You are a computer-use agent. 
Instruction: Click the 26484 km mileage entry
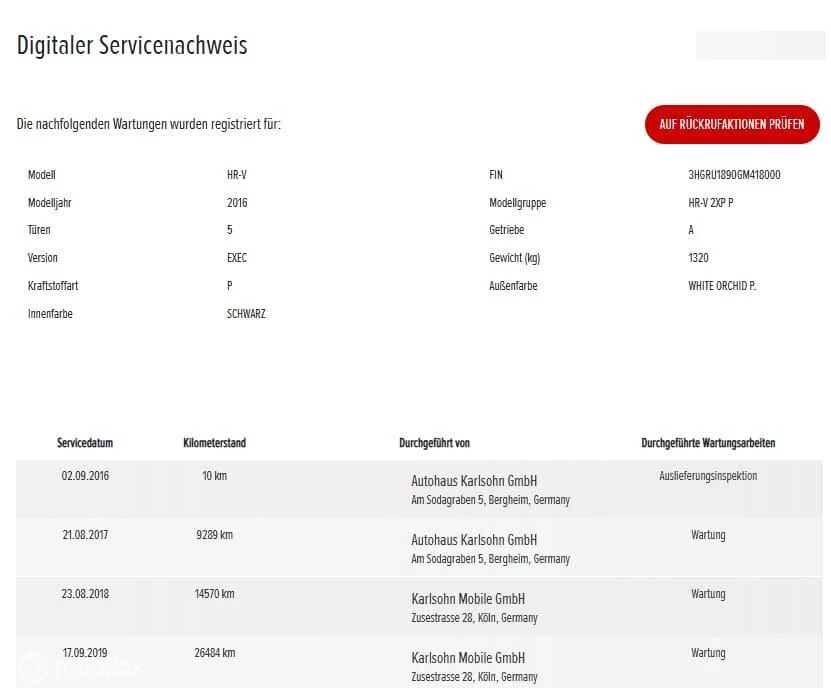214,653
